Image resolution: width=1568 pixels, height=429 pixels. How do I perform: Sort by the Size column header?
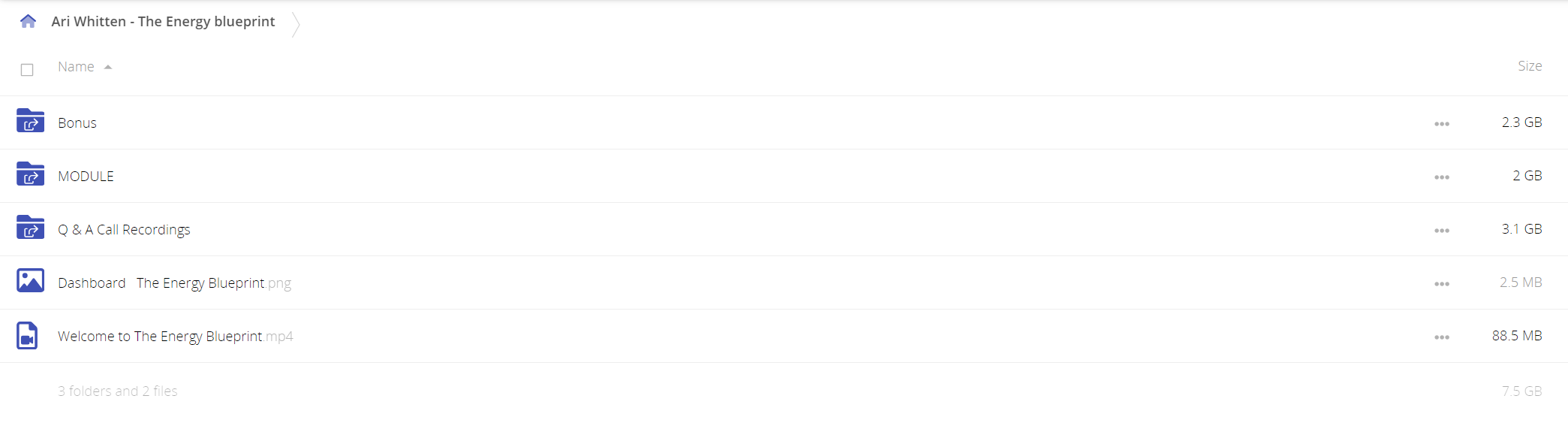[x=1529, y=66]
